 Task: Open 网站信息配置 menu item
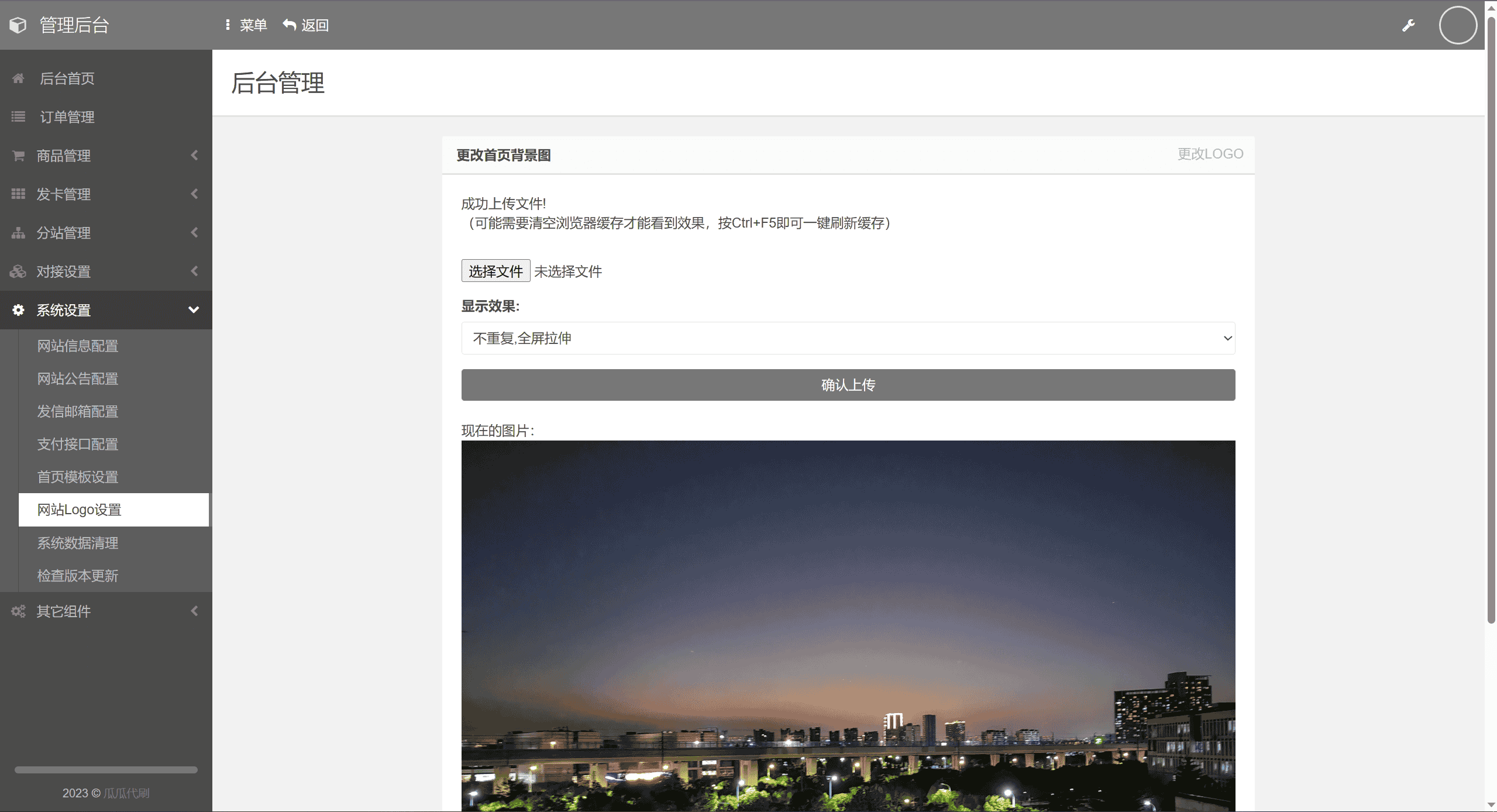click(78, 346)
